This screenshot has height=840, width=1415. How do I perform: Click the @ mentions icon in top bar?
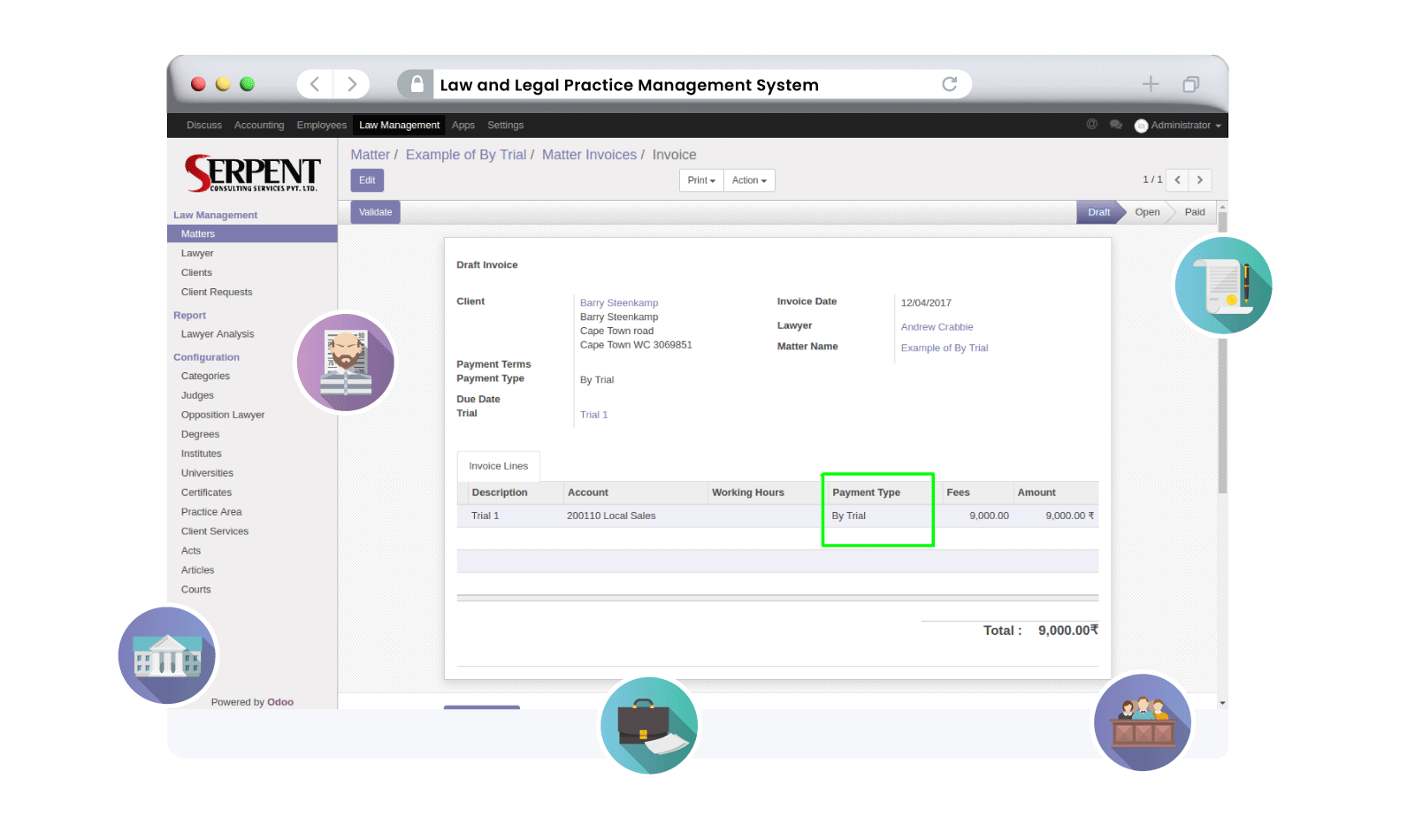[x=1091, y=125]
